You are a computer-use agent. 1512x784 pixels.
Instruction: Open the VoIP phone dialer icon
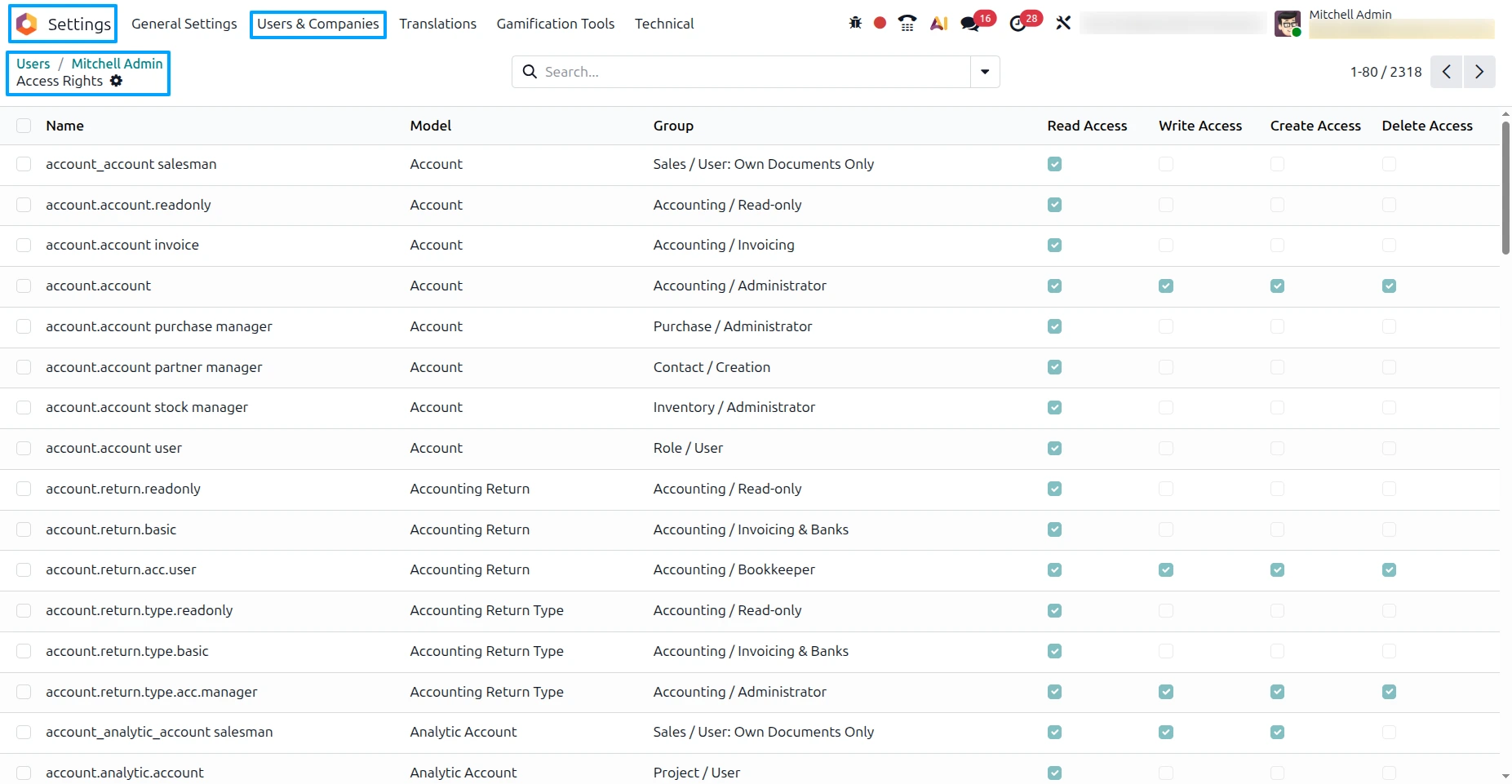pyautogui.click(x=907, y=23)
